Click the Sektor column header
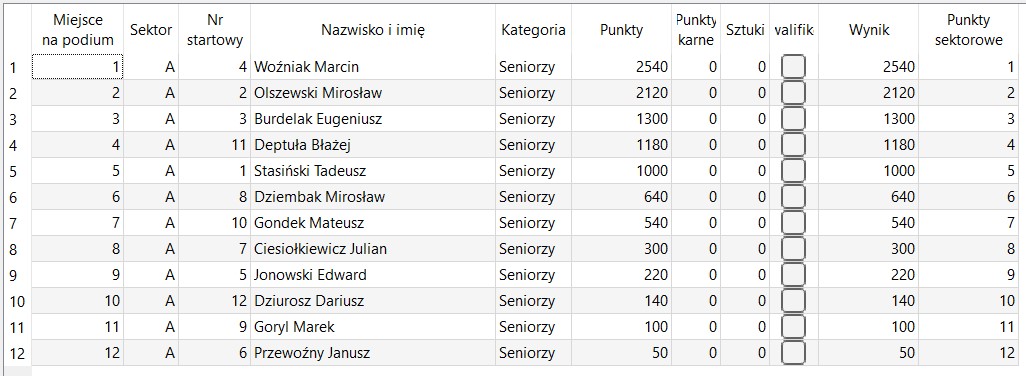 (x=151, y=30)
